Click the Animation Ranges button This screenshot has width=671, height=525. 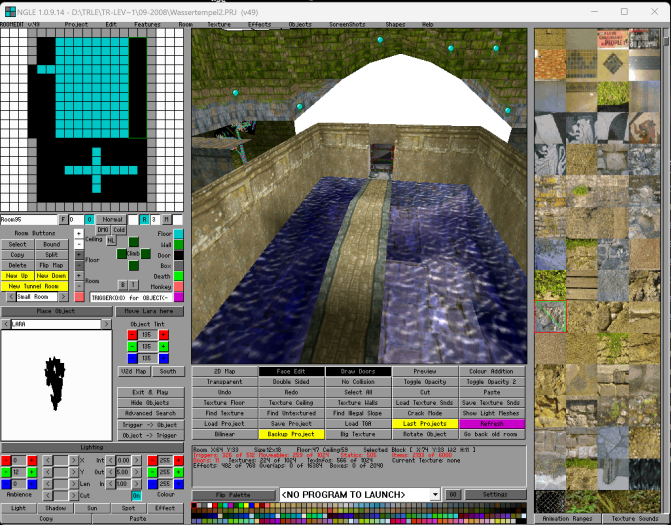point(567,519)
